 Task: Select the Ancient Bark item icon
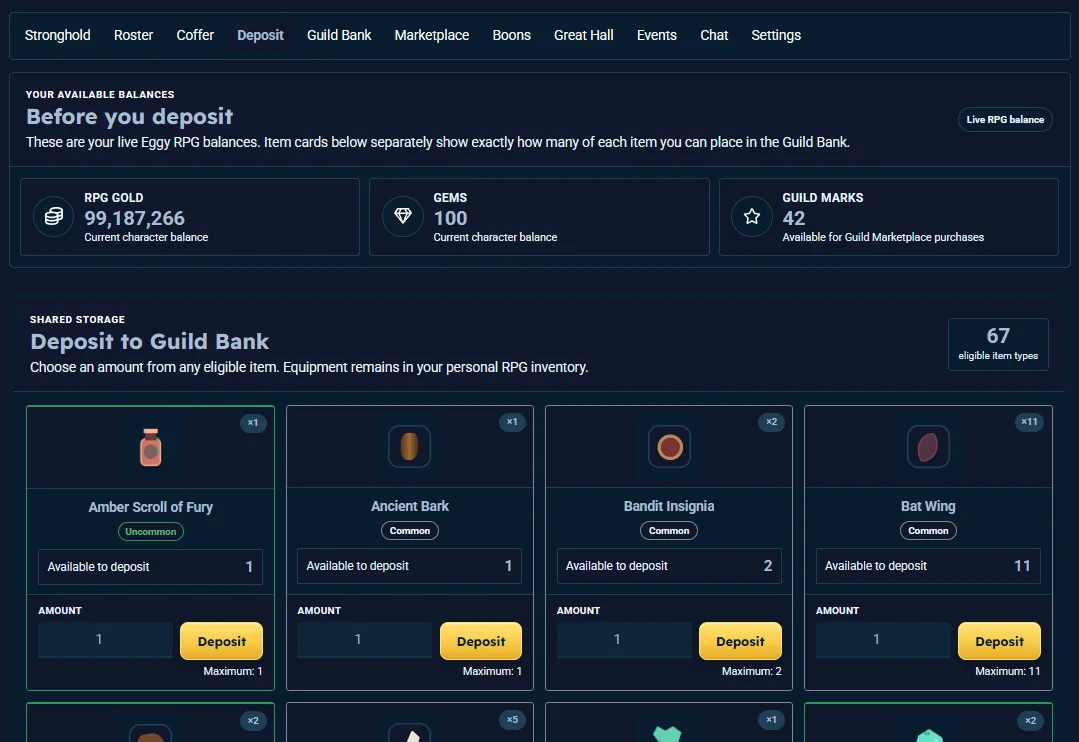click(x=409, y=447)
